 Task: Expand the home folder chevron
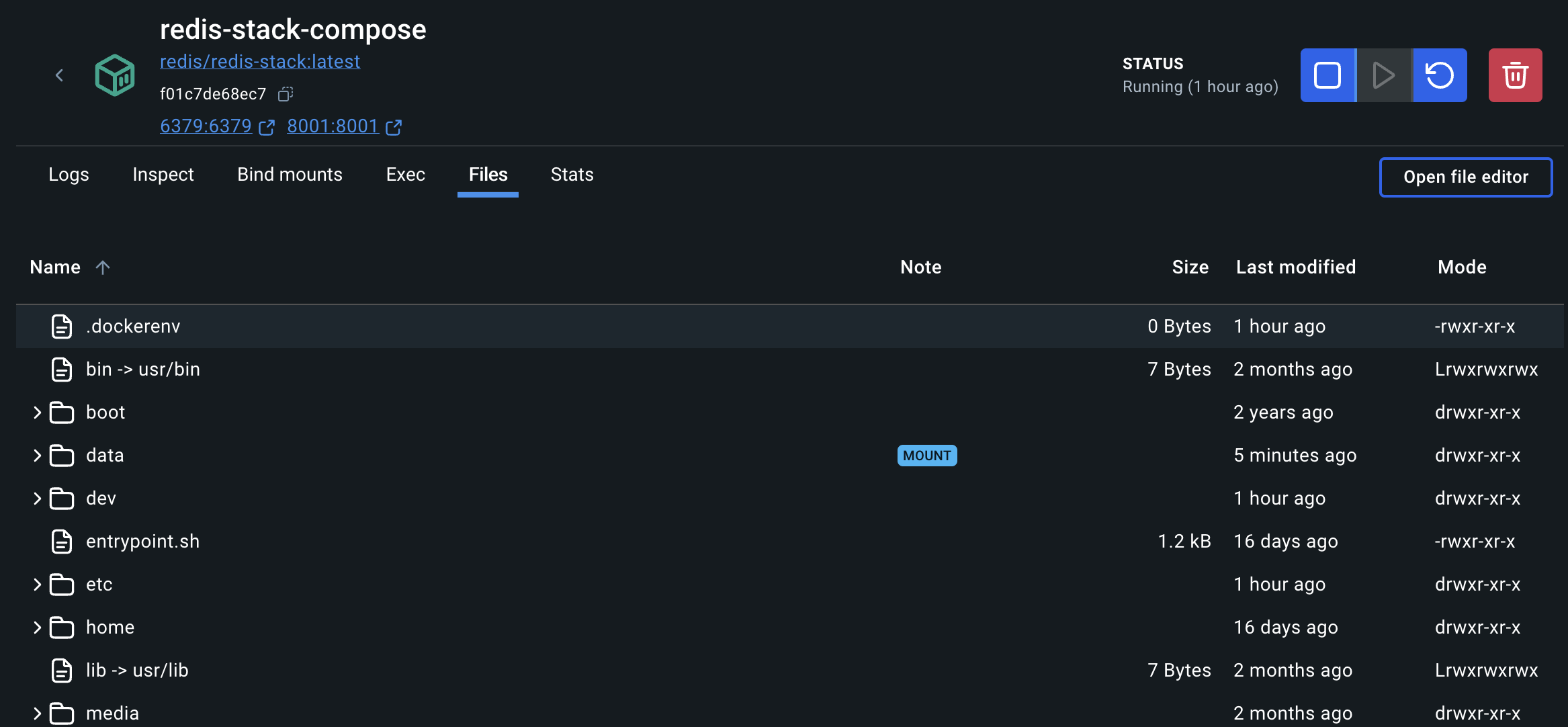click(37, 628)
